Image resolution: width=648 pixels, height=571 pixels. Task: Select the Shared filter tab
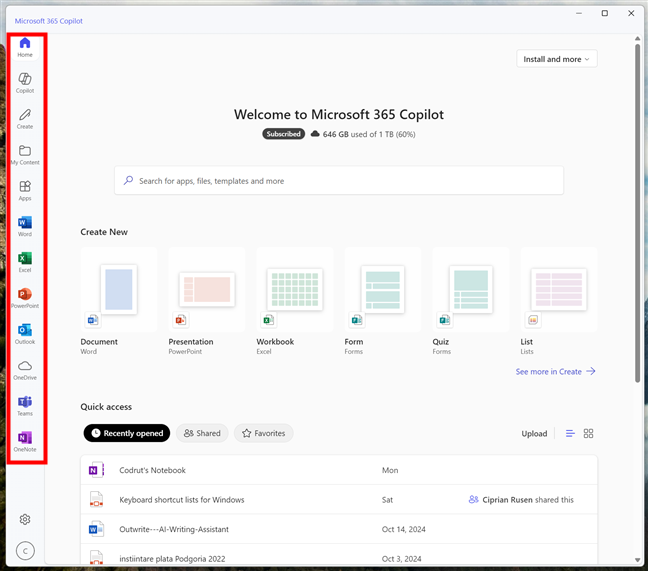click(x=202, y=433)
